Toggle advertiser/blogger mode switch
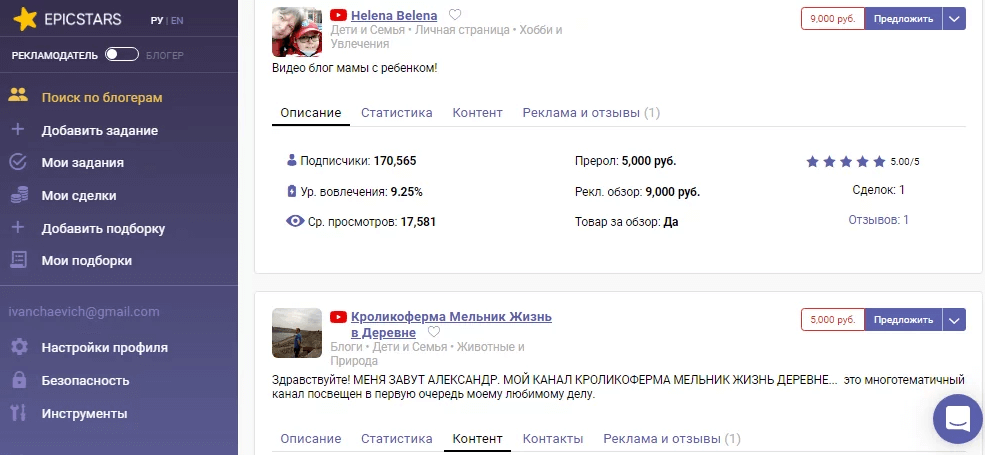This screenshot has width=985, height=455. pos(121,54)
